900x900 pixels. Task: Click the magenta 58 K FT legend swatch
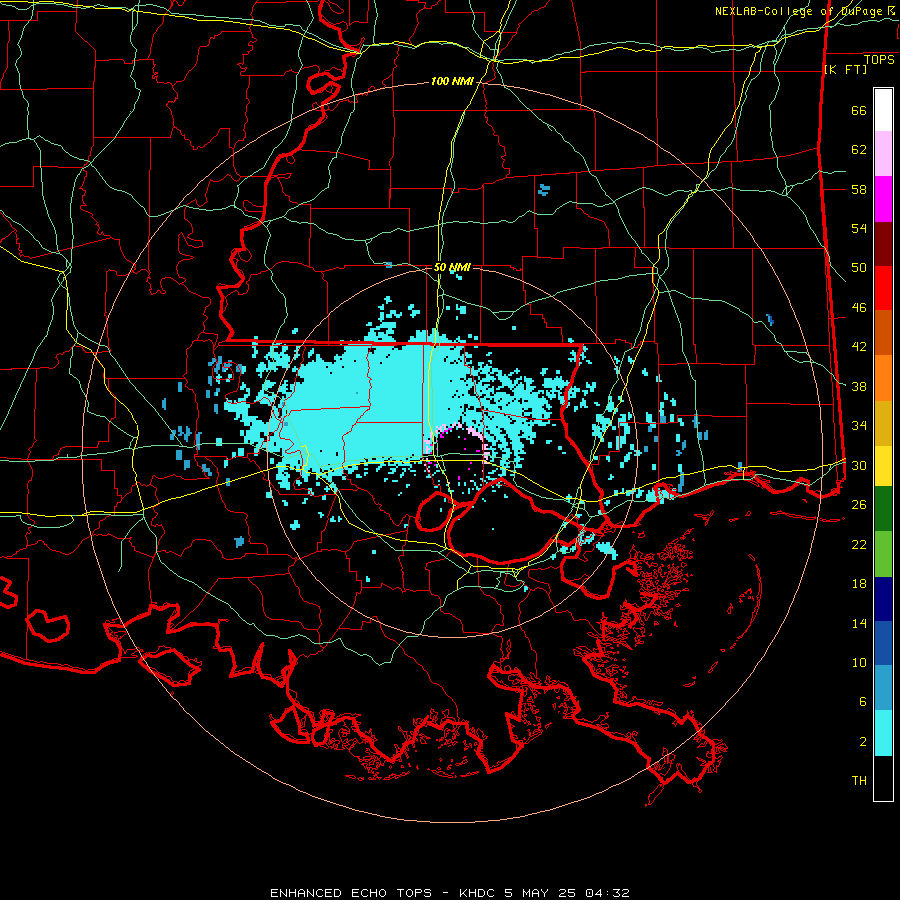(883, 199)
